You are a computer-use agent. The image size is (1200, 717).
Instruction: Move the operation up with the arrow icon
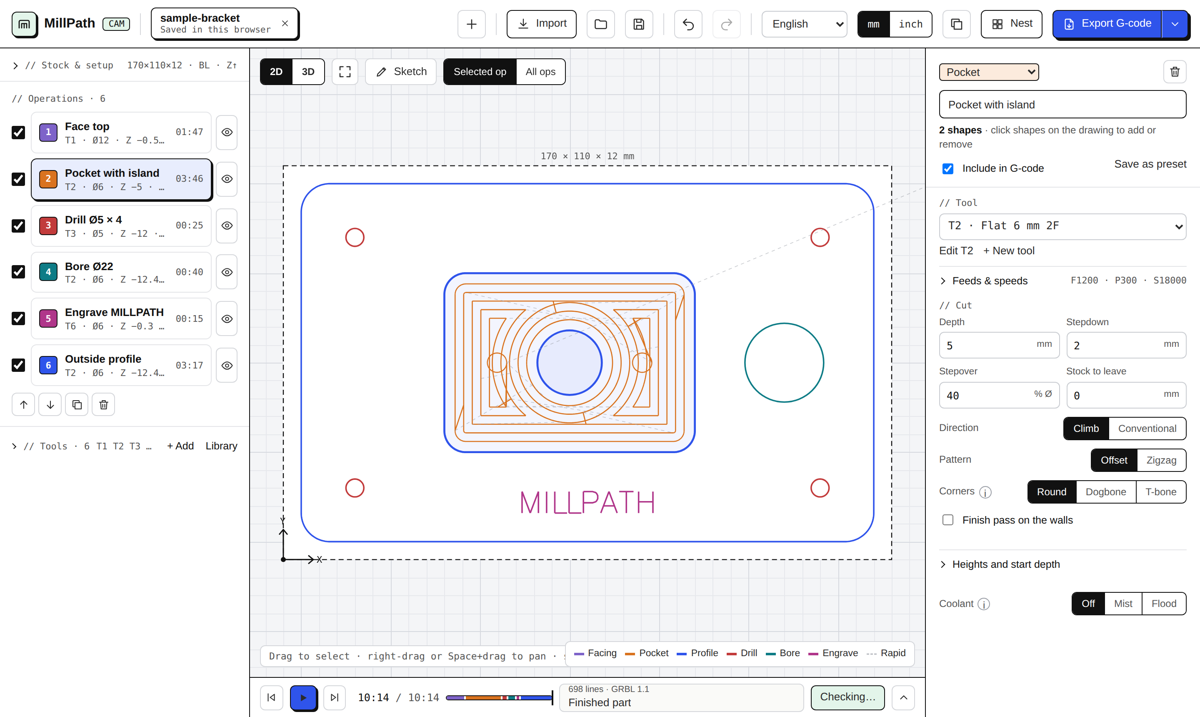click(x=24, y=405)
